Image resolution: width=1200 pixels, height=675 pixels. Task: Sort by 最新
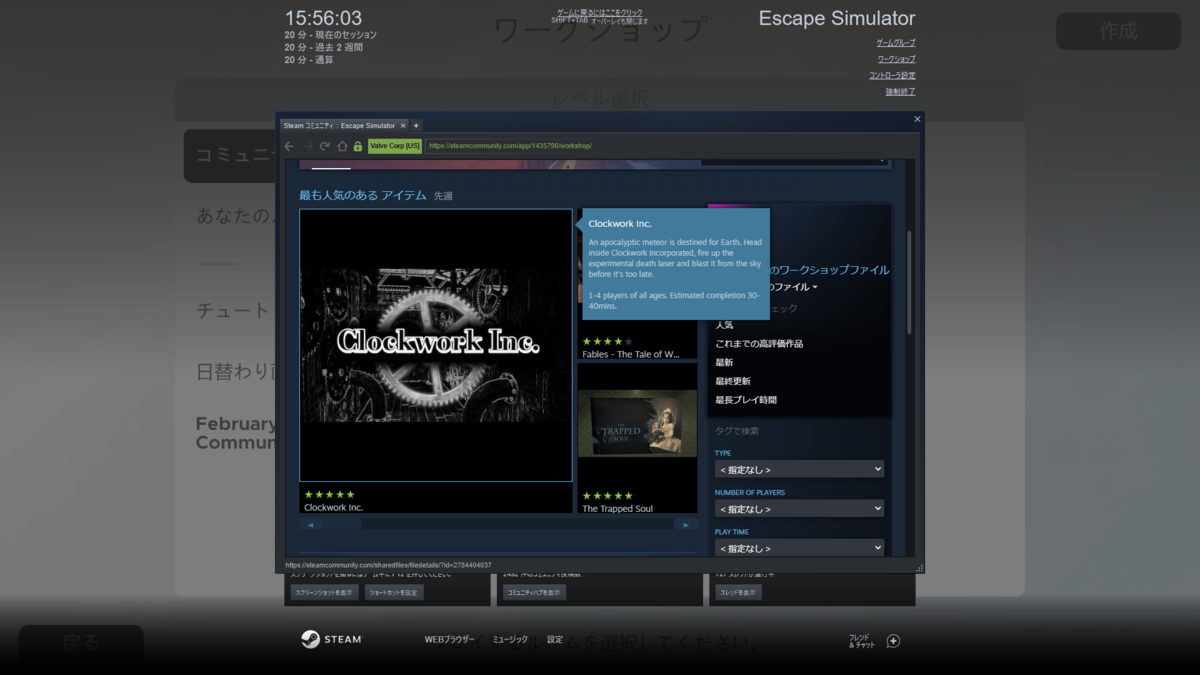click(724, 362)
